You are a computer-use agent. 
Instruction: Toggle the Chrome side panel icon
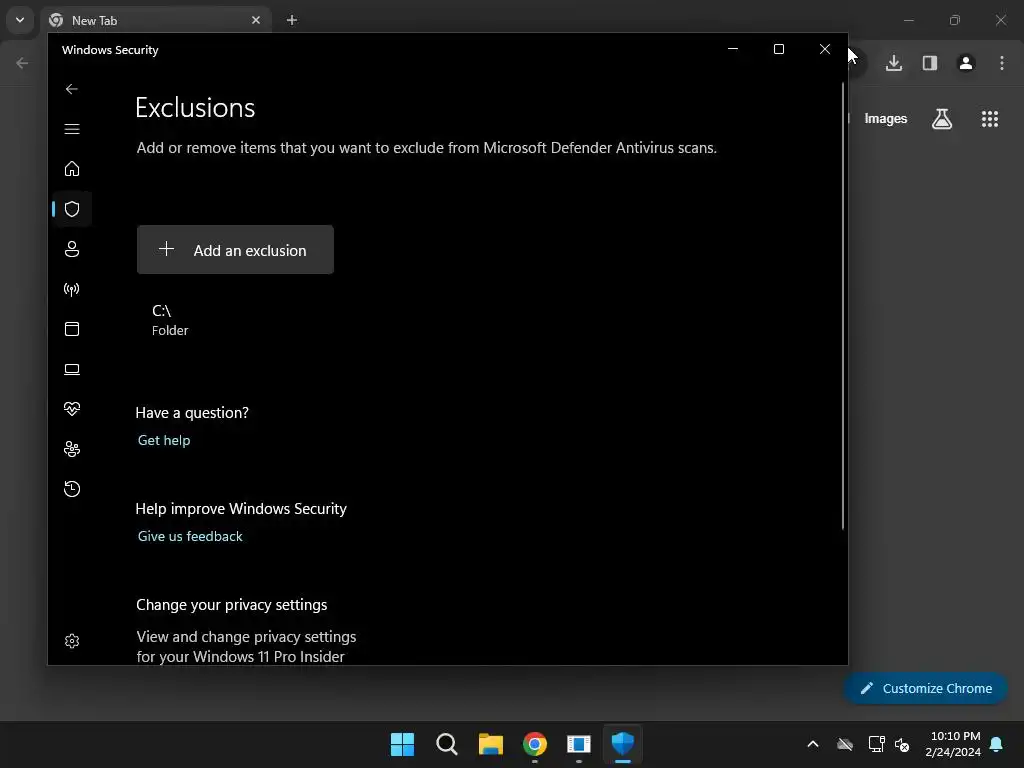pos(930,63)
